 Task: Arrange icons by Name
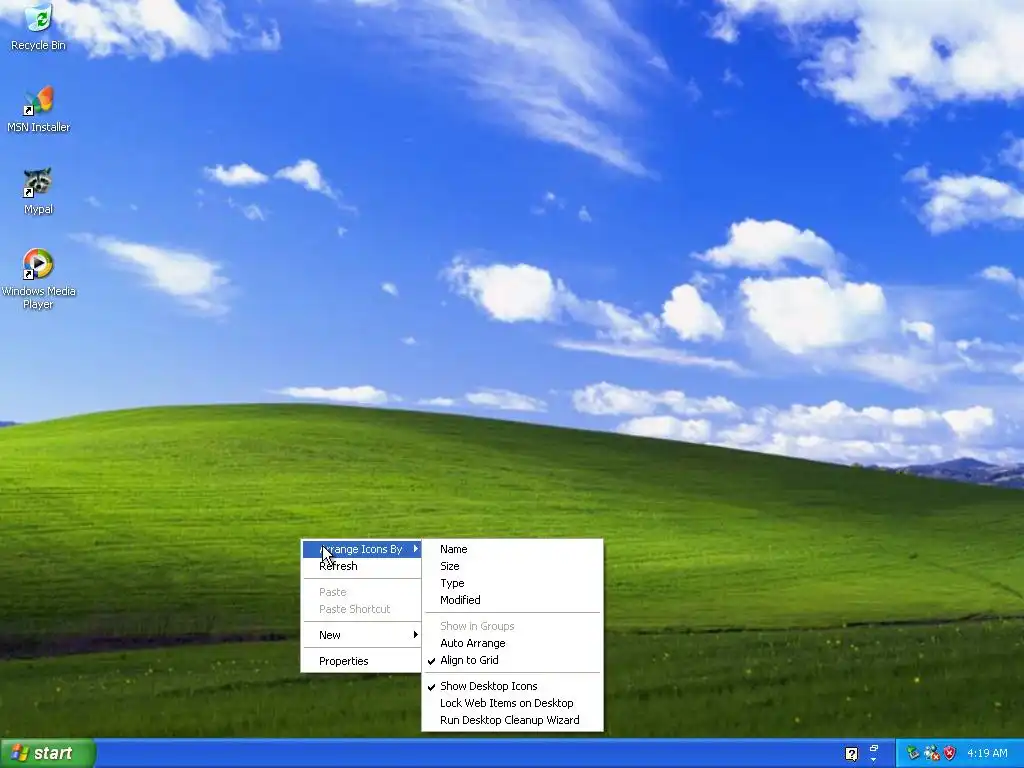click(513, 549)
